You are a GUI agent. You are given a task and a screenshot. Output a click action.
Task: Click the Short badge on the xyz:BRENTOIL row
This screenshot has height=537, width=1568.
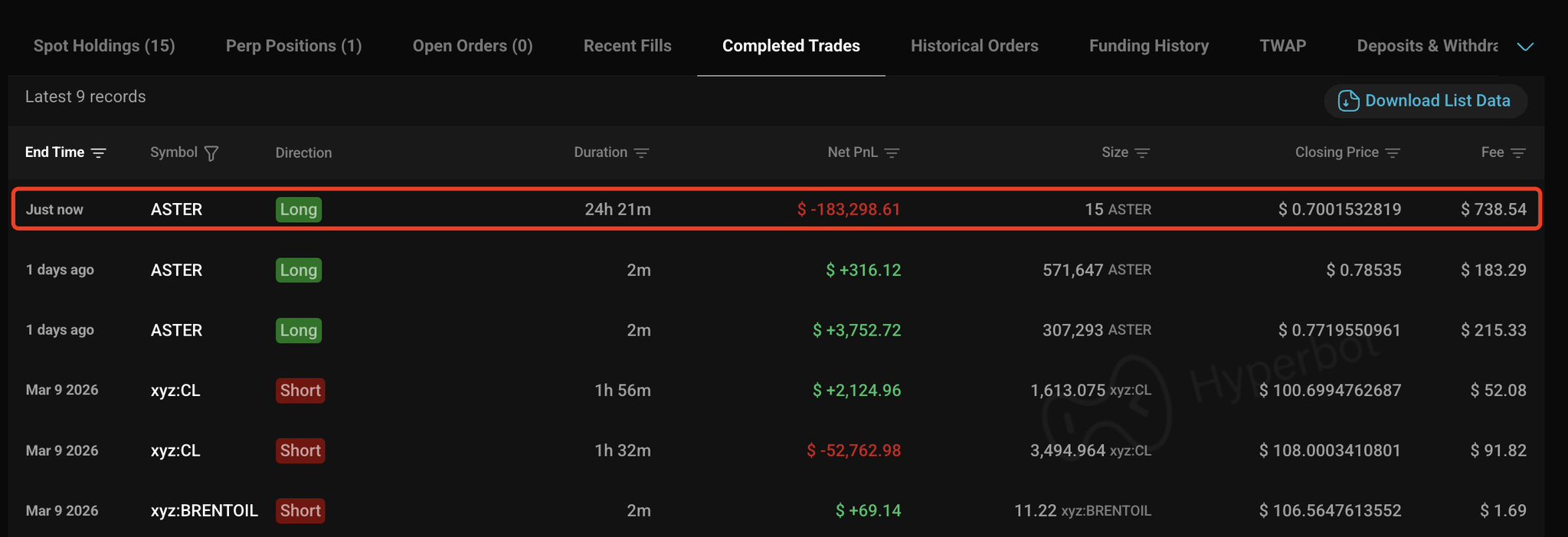300,511
